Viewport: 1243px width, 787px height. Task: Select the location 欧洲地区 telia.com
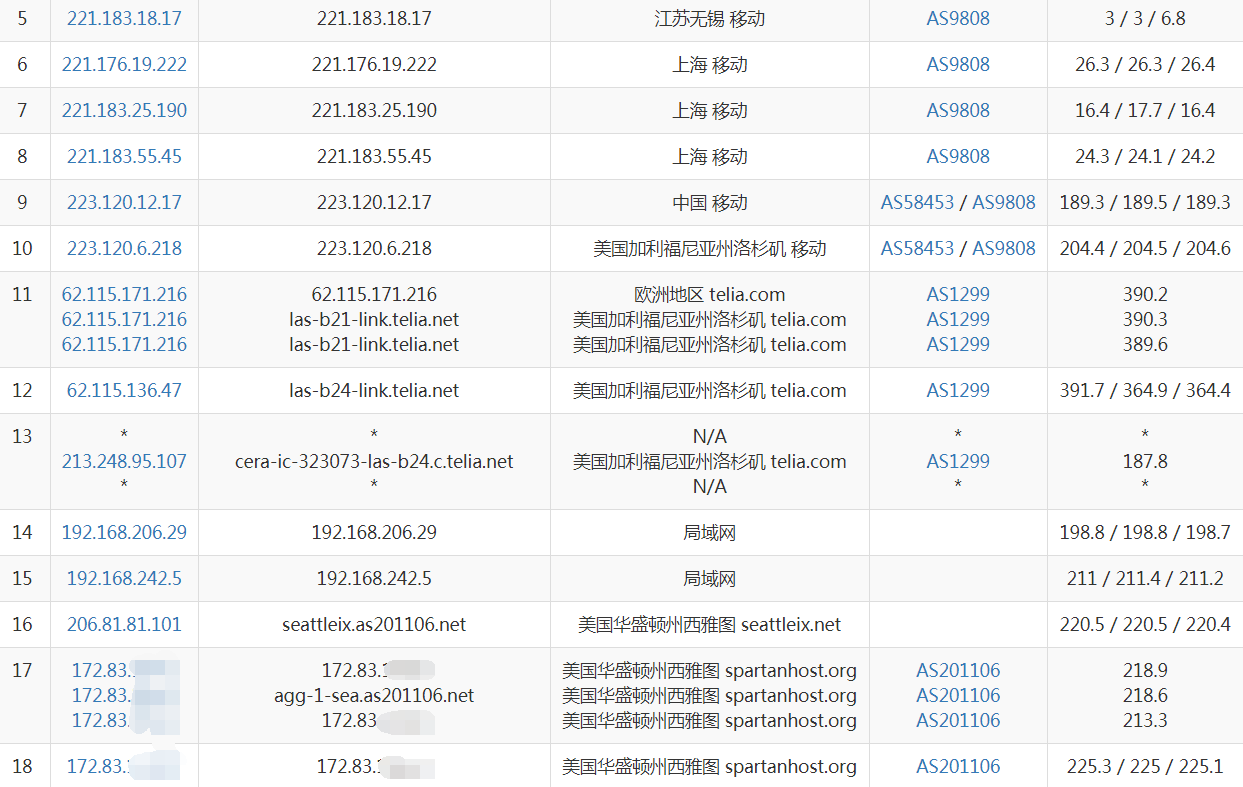point(709,295)
